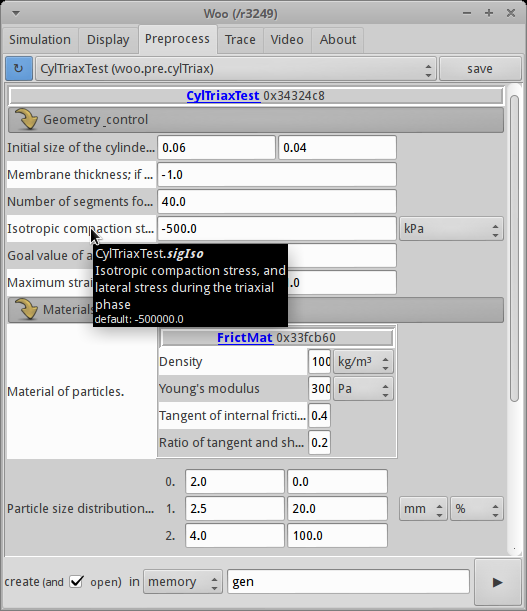Open the kPa unit dropdown

pos(451,229)
